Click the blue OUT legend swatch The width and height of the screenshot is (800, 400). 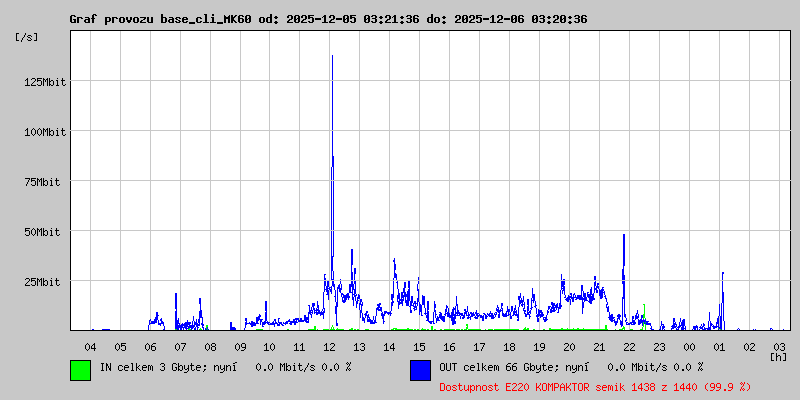click(x=420, y=370)
